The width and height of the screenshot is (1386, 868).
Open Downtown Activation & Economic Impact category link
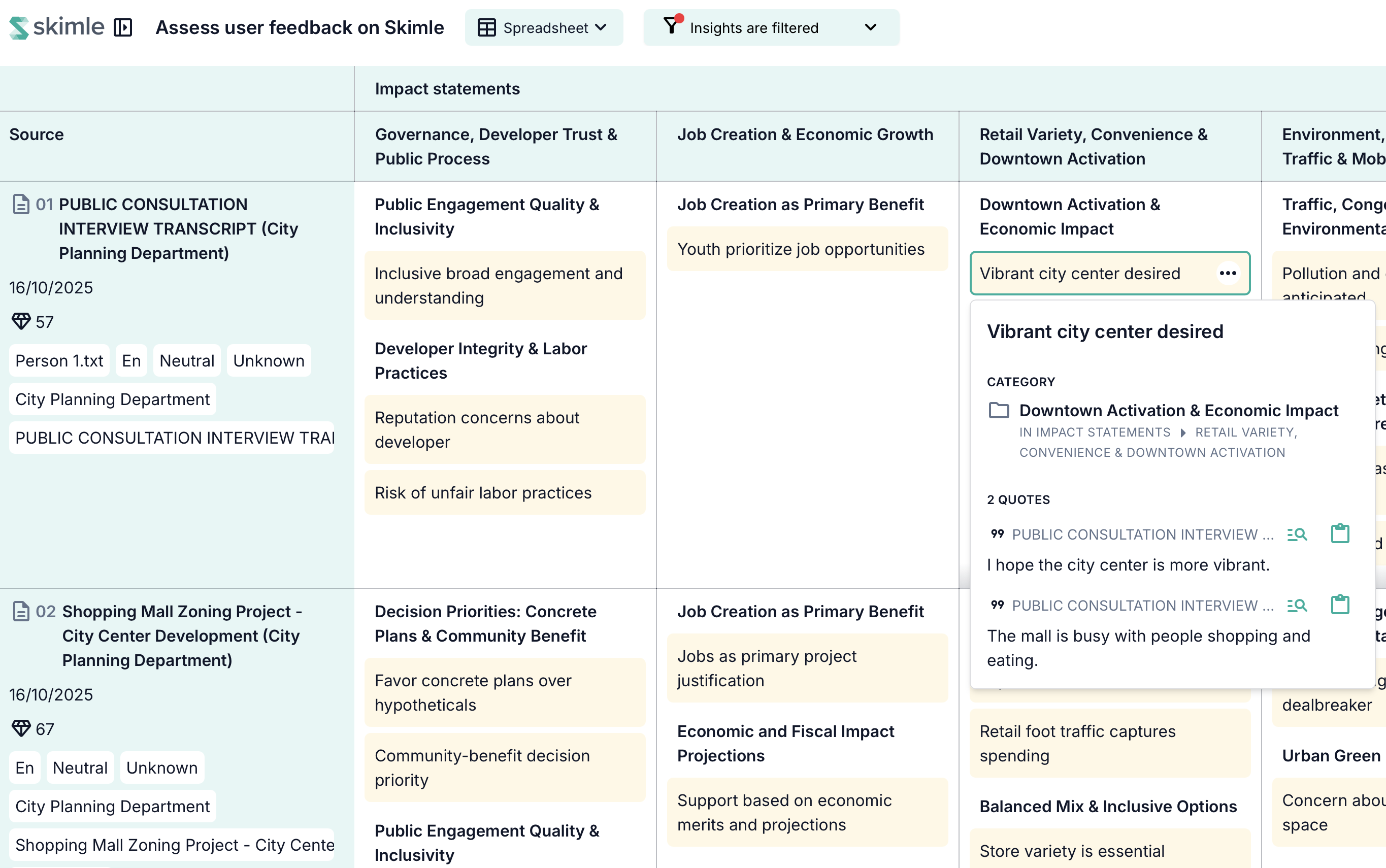(x=1178, y=411)
